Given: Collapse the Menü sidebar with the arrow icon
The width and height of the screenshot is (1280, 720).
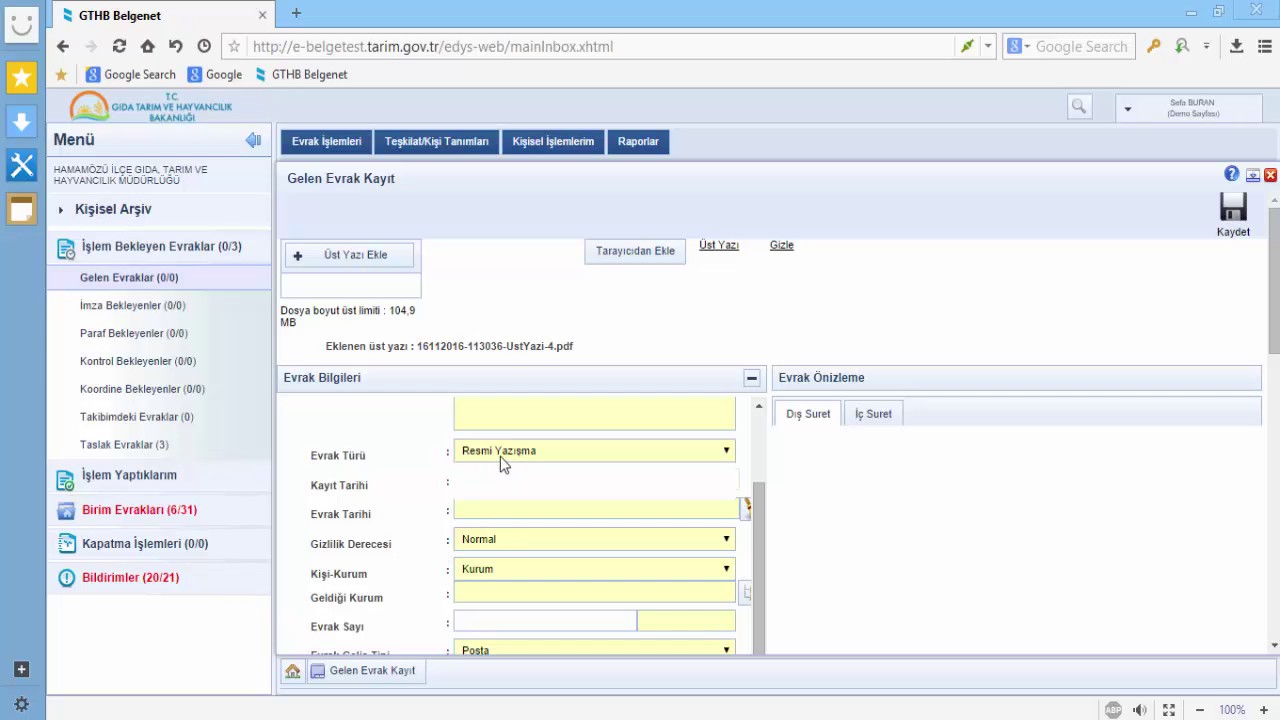Looking at the screenshot, I should coord(253,140).
